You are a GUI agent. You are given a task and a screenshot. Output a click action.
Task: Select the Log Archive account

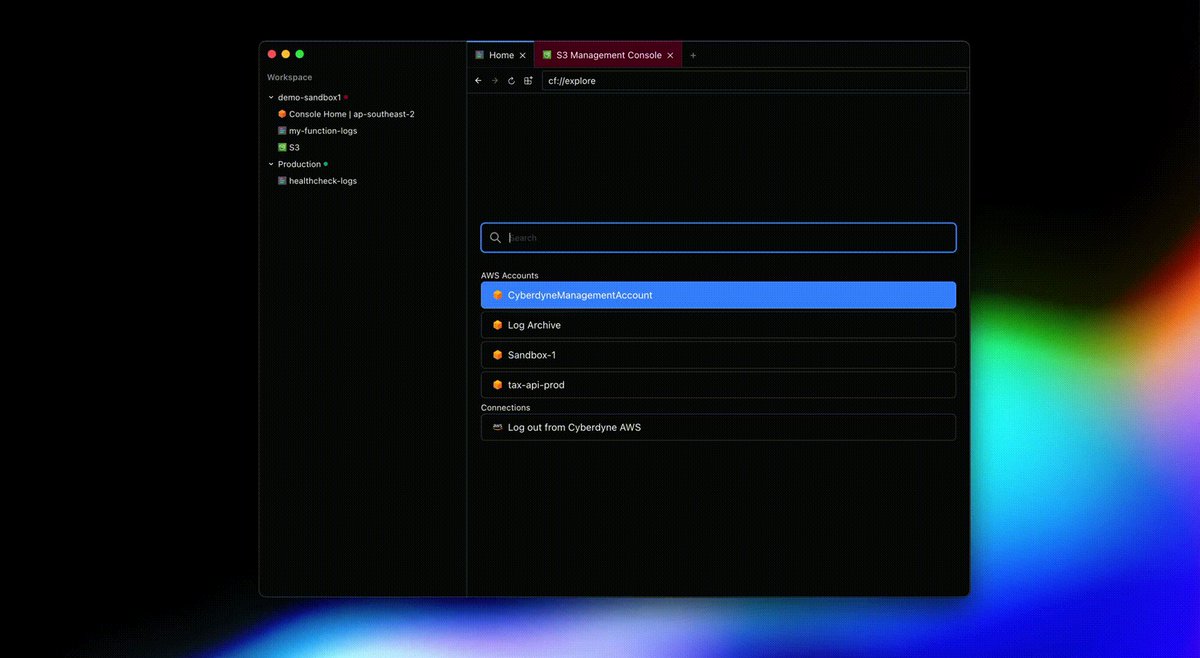[718, 325]
